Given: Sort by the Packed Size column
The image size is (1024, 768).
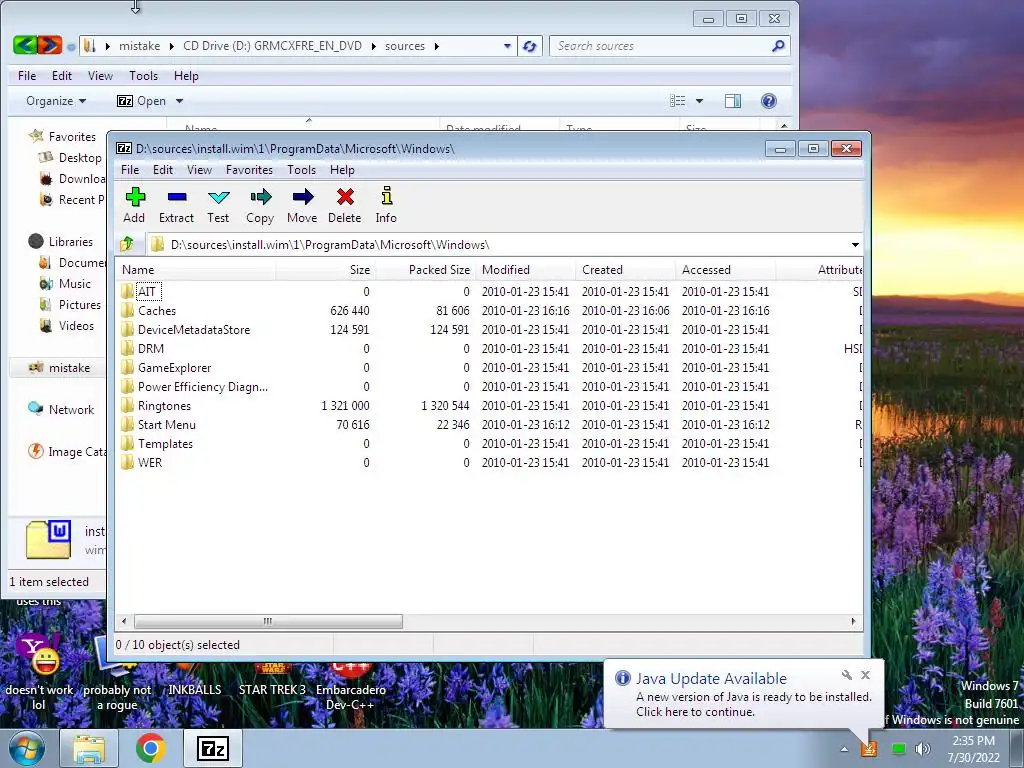Looking at the screenshot, I should (x=426, y=270).
